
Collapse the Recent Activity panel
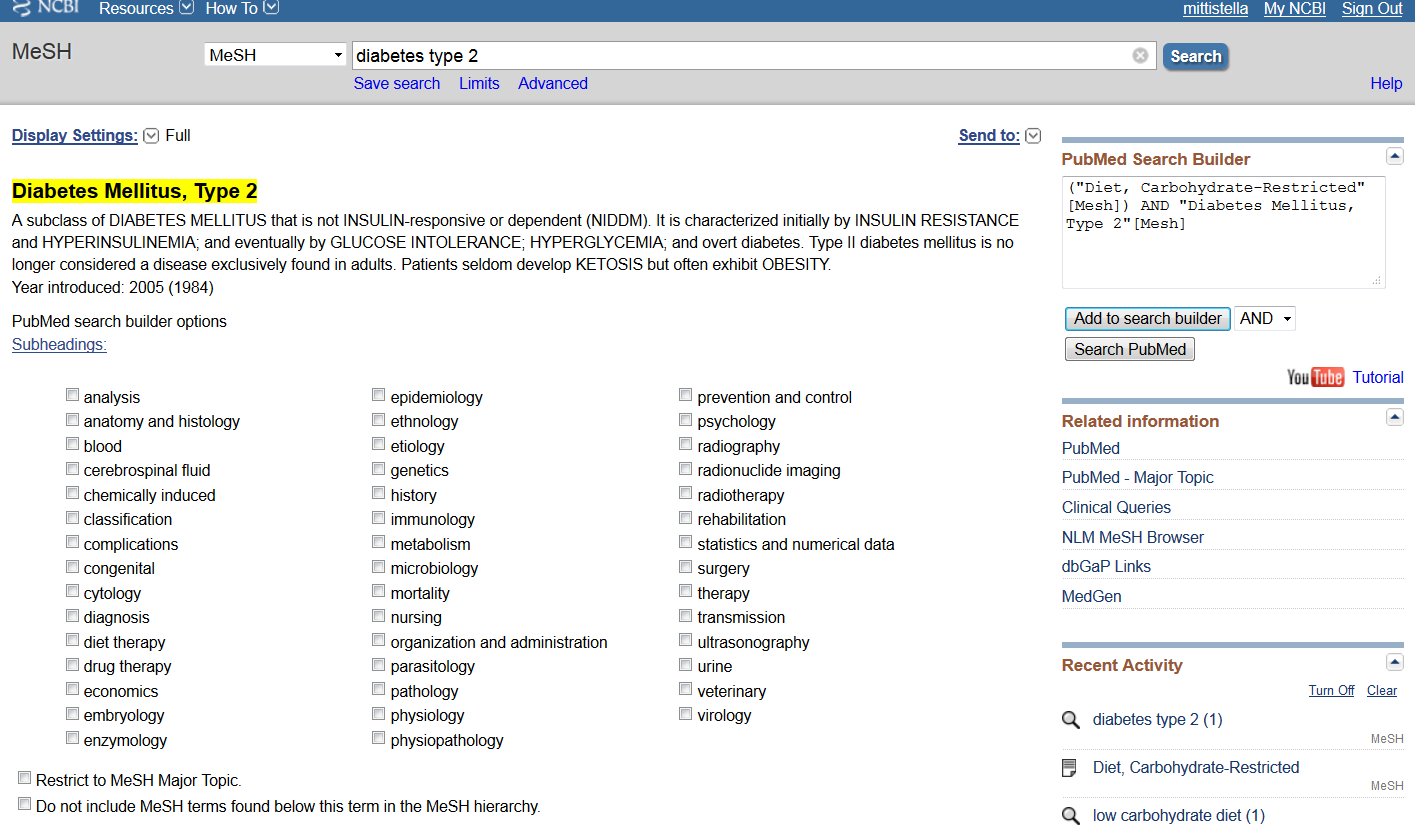pyautogui.click(x=1395, y=662)
